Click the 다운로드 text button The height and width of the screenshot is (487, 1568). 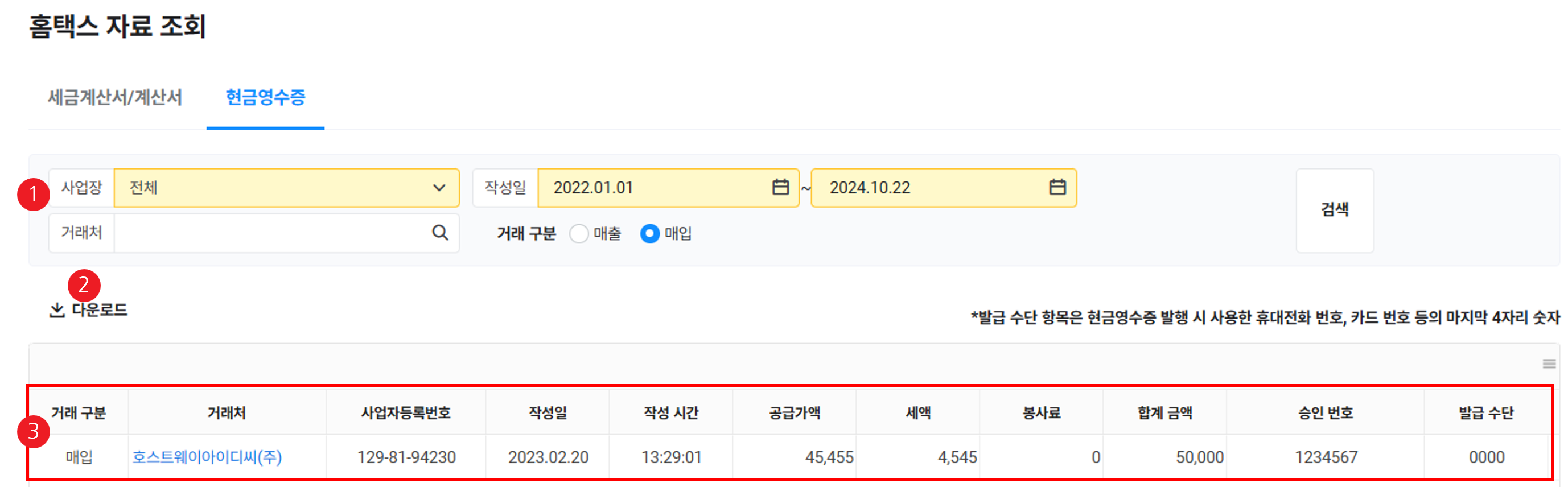(100, 311)
